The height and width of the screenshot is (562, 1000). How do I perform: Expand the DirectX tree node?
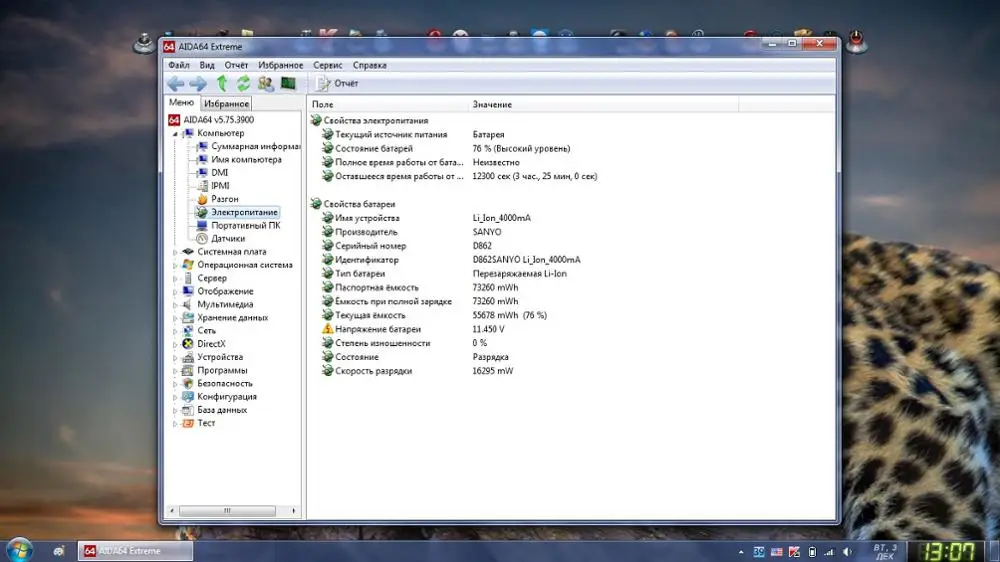coord(175,344)
